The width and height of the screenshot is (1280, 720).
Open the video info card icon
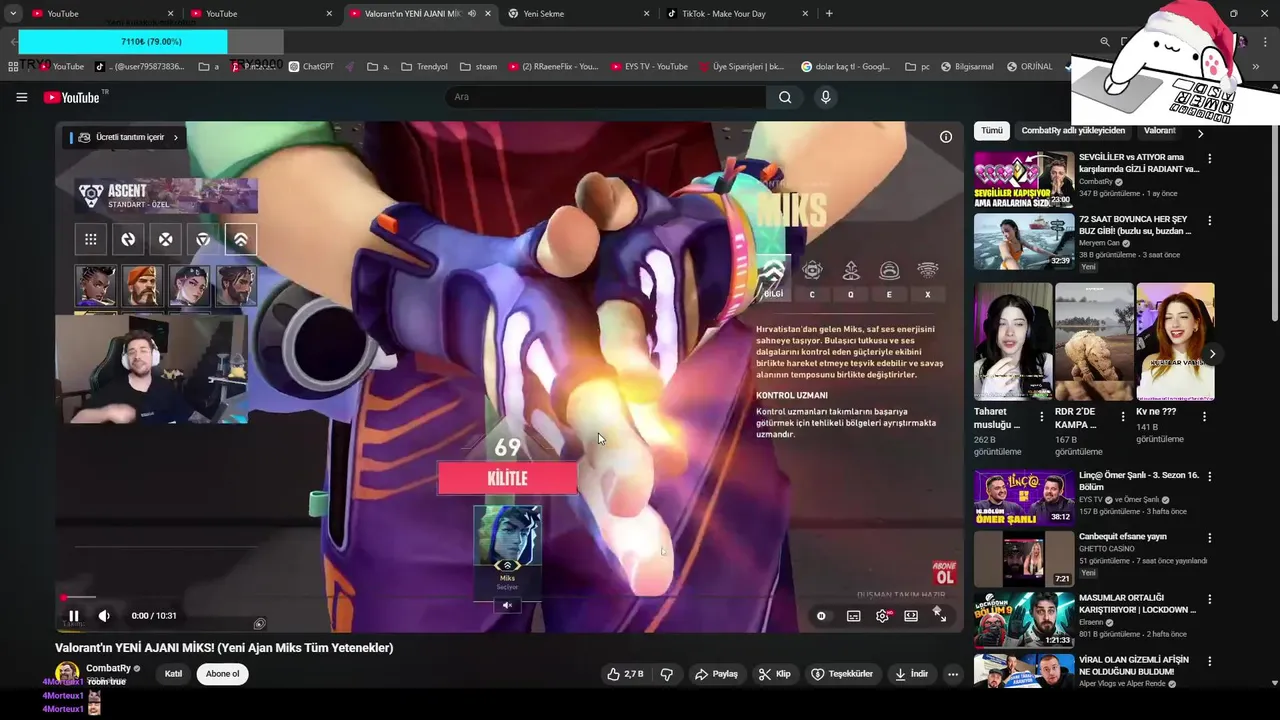click(945, 137)
